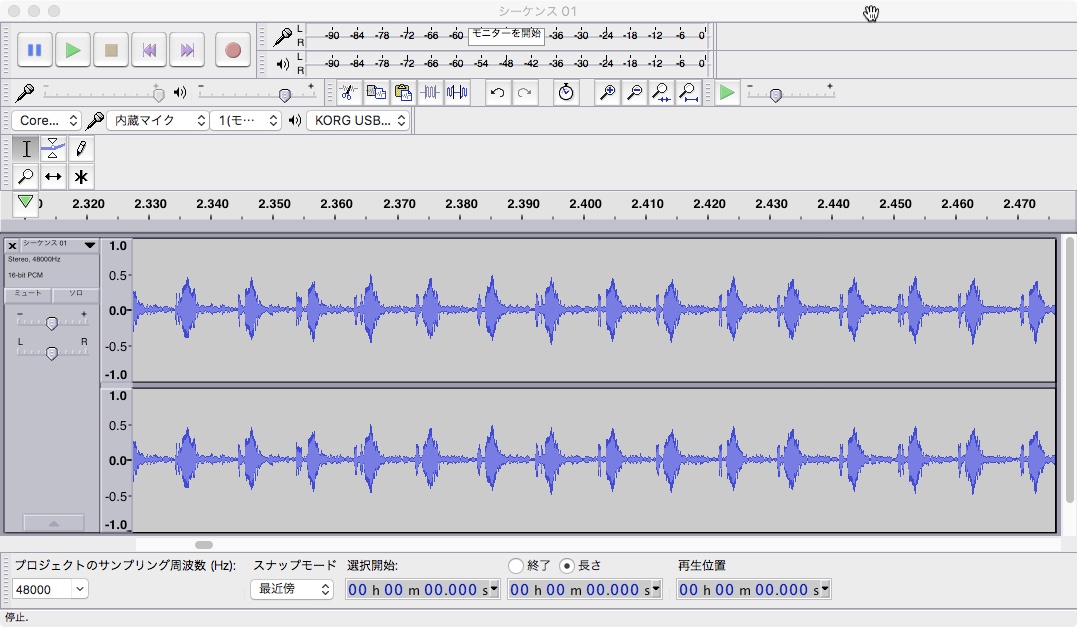Click the Silence audio icon
Screen dimensions: 1077x627
point(457,92)
